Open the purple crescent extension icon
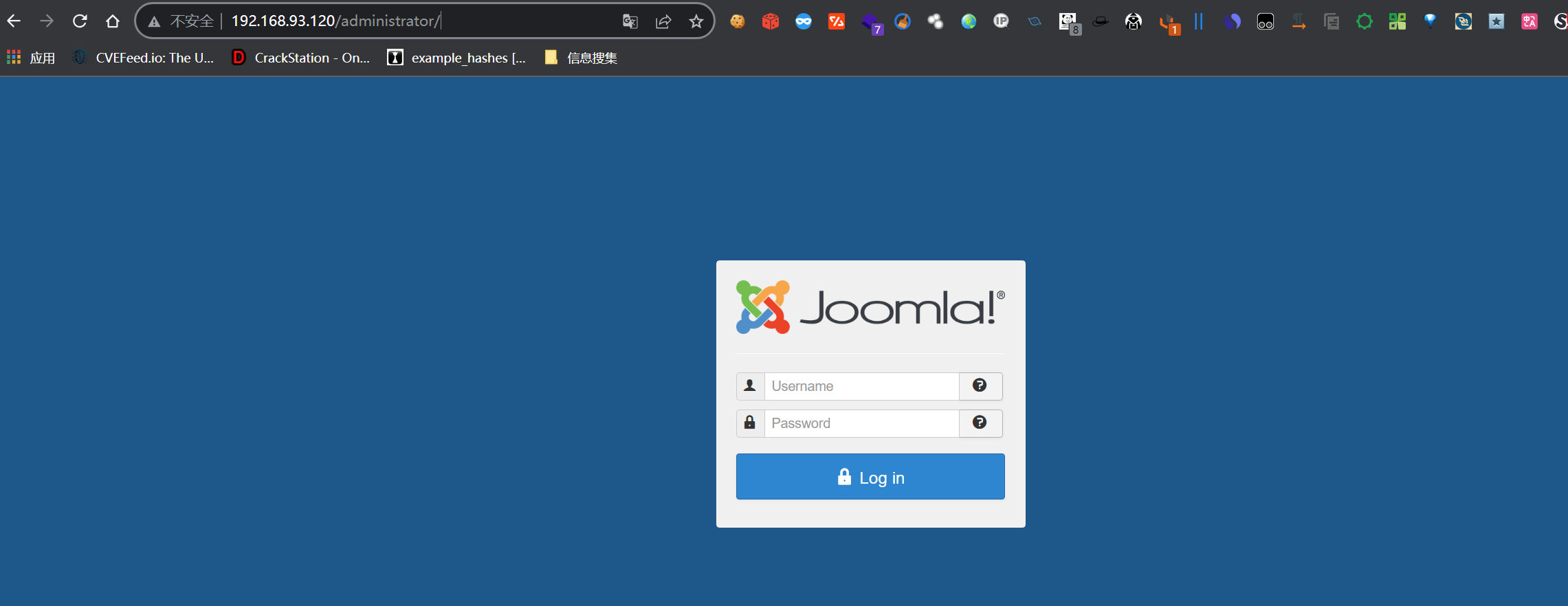1568x606 pixels. 1233,21
